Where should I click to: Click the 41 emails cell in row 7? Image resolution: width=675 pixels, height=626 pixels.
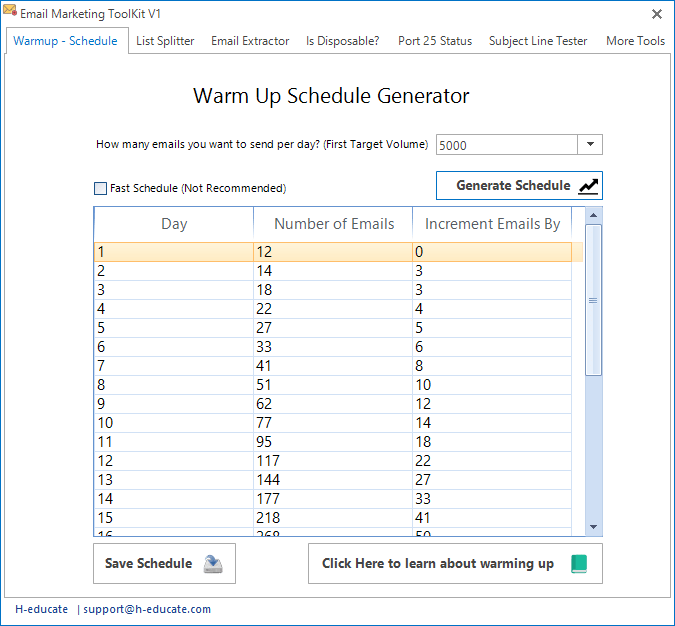point(333,366)
